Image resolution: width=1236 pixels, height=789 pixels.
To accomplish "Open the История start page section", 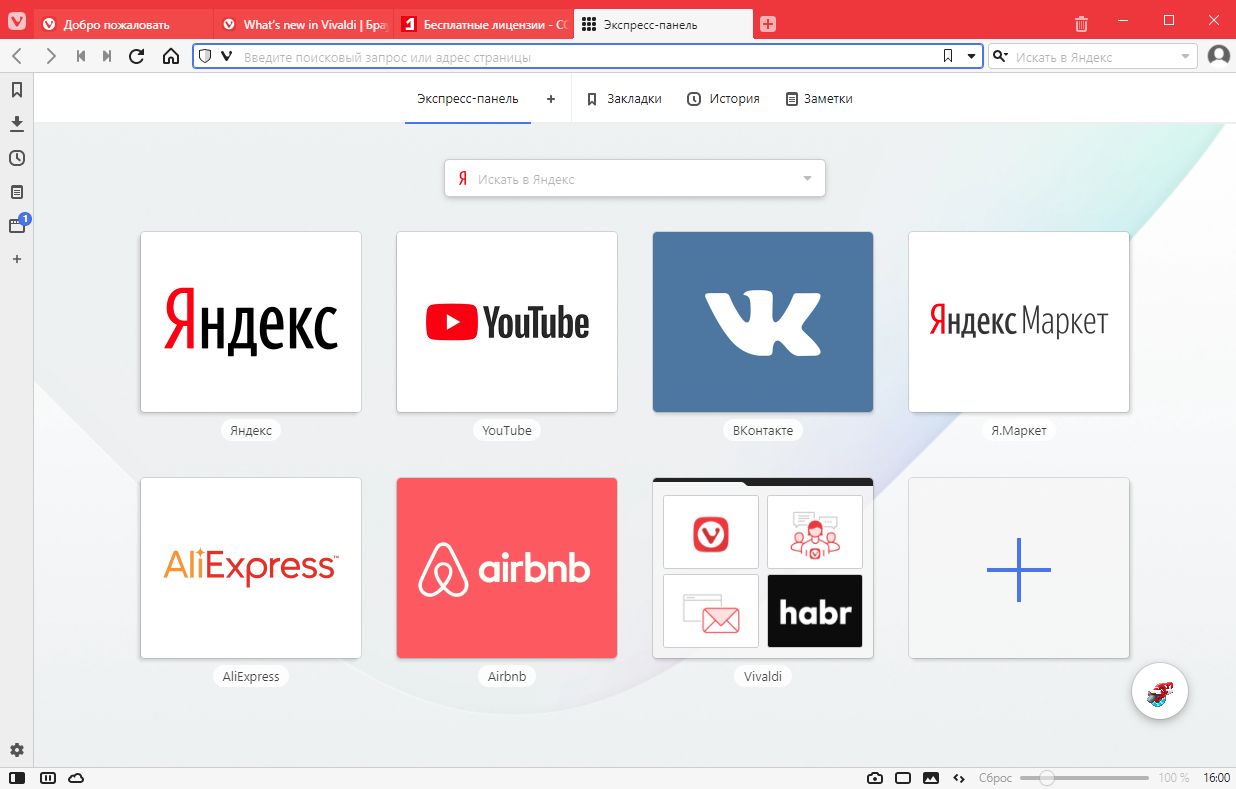I will 724,99.
